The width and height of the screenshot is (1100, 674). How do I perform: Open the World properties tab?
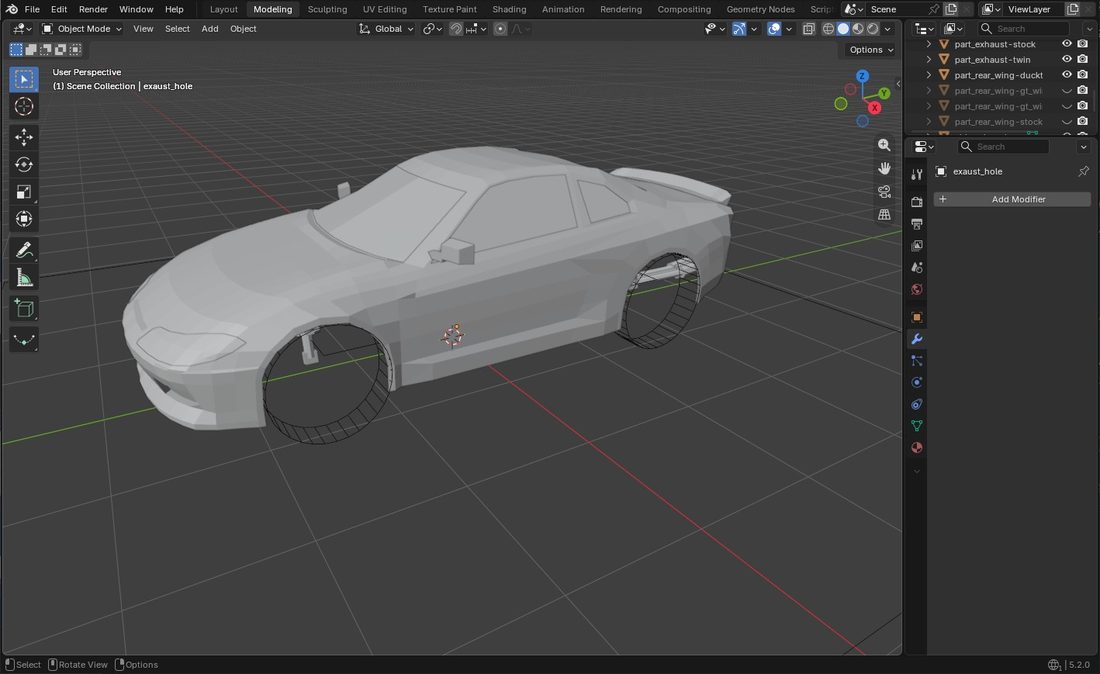tap(916, 290)
